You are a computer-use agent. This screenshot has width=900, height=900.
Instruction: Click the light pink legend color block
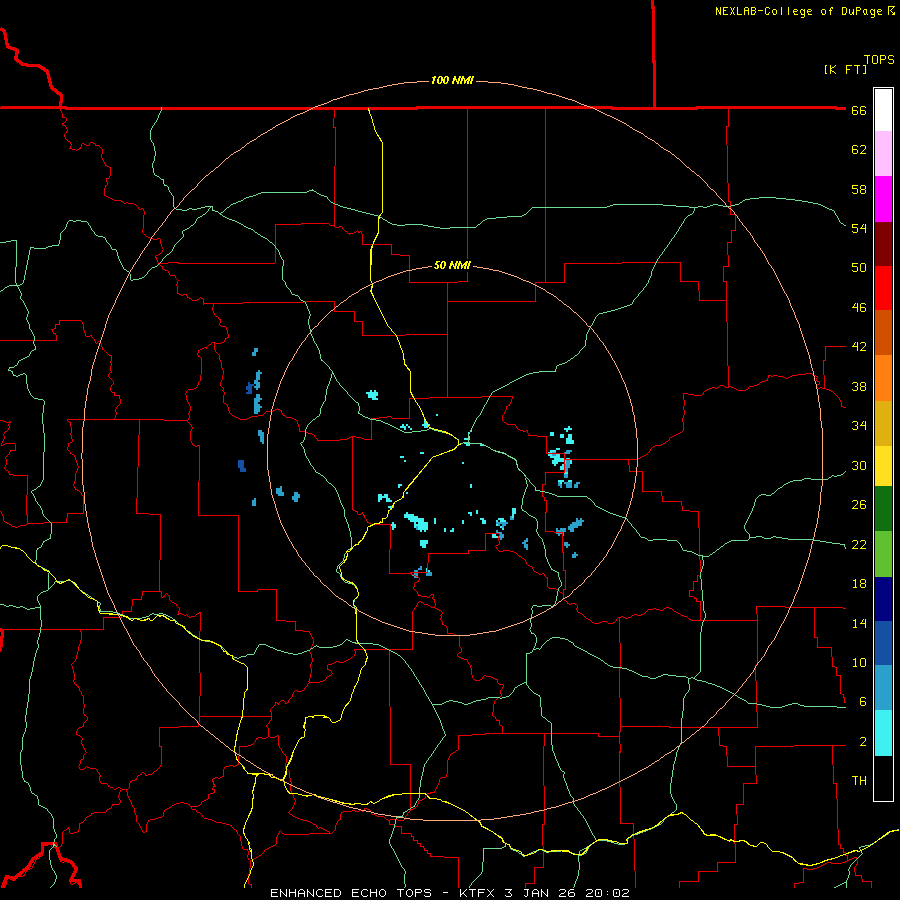click(x=883, y=153)
